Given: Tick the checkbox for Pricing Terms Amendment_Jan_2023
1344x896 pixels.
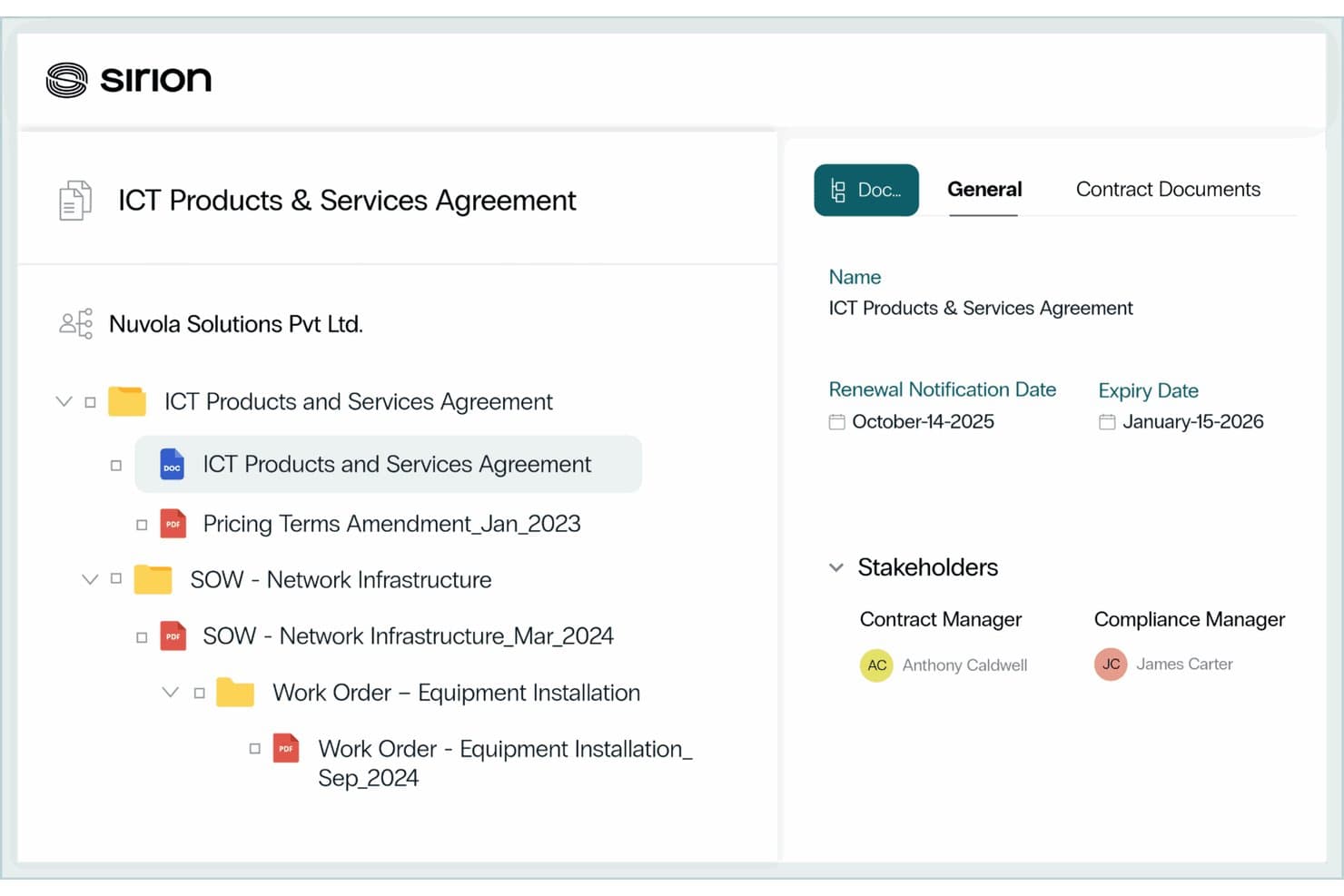Looking at the screenshot, I should [142, 525].
